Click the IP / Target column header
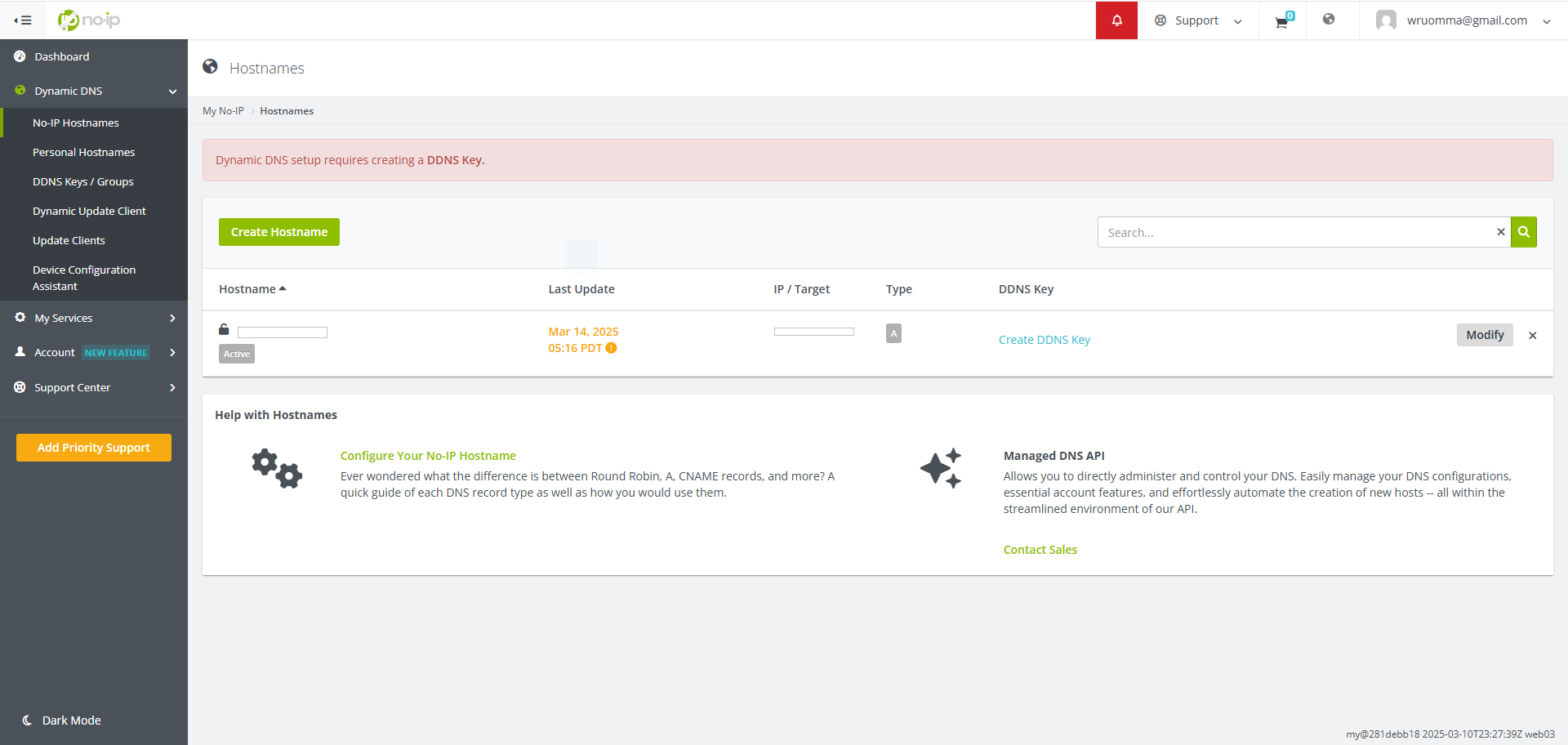 [801, 289]
